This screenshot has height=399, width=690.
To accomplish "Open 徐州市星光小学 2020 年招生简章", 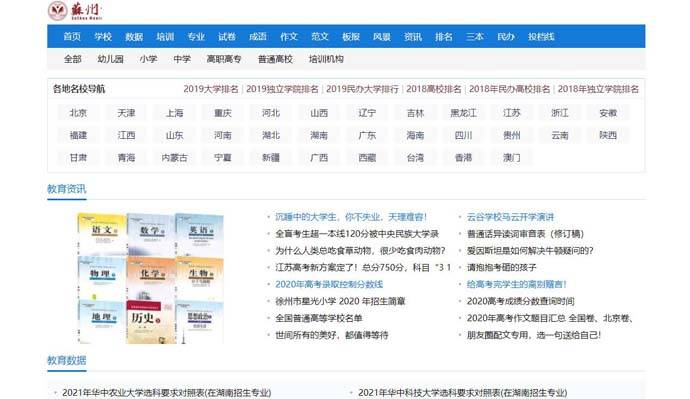I will pos(340,301).
